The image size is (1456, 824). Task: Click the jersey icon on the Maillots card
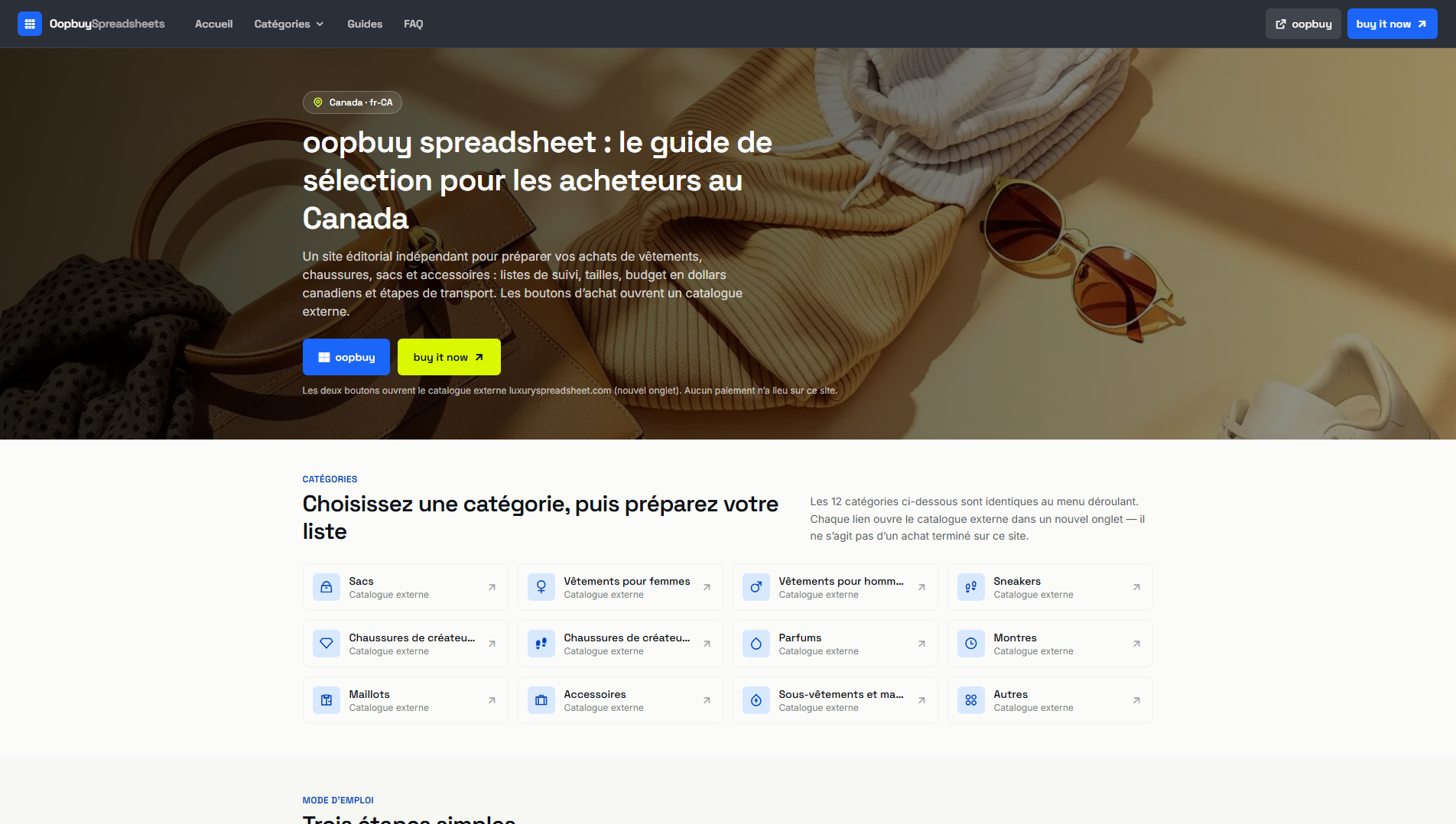[327, 700]
